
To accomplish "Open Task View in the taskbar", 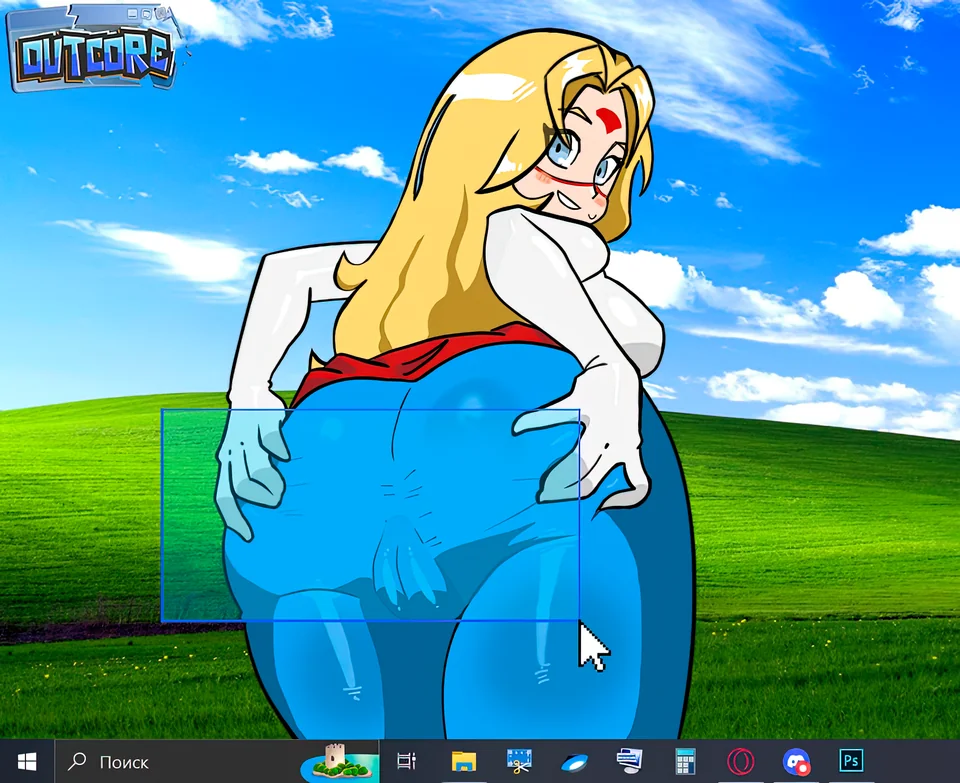I will (x=407, y=762).
